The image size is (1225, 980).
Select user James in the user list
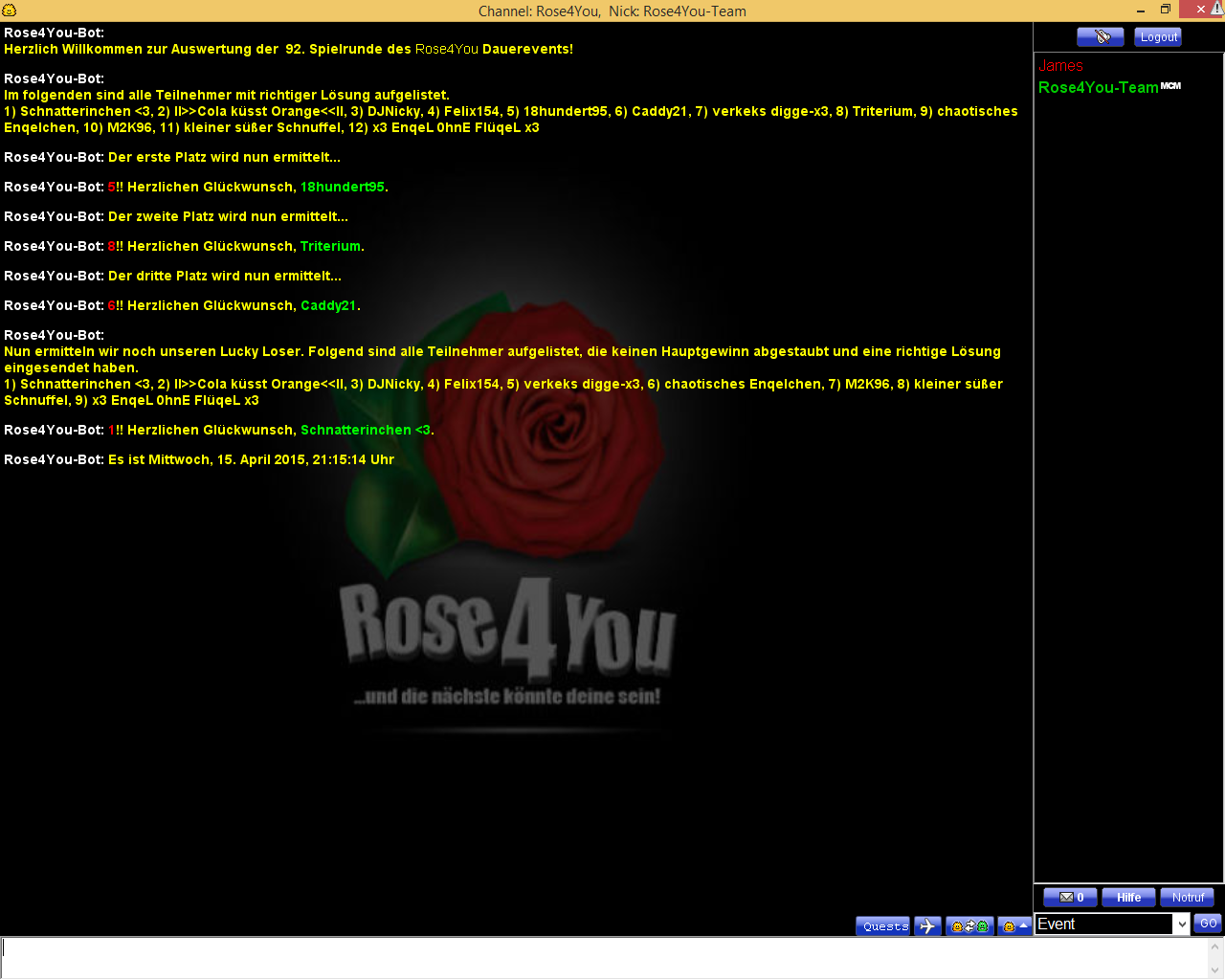tap(1060, 66)
